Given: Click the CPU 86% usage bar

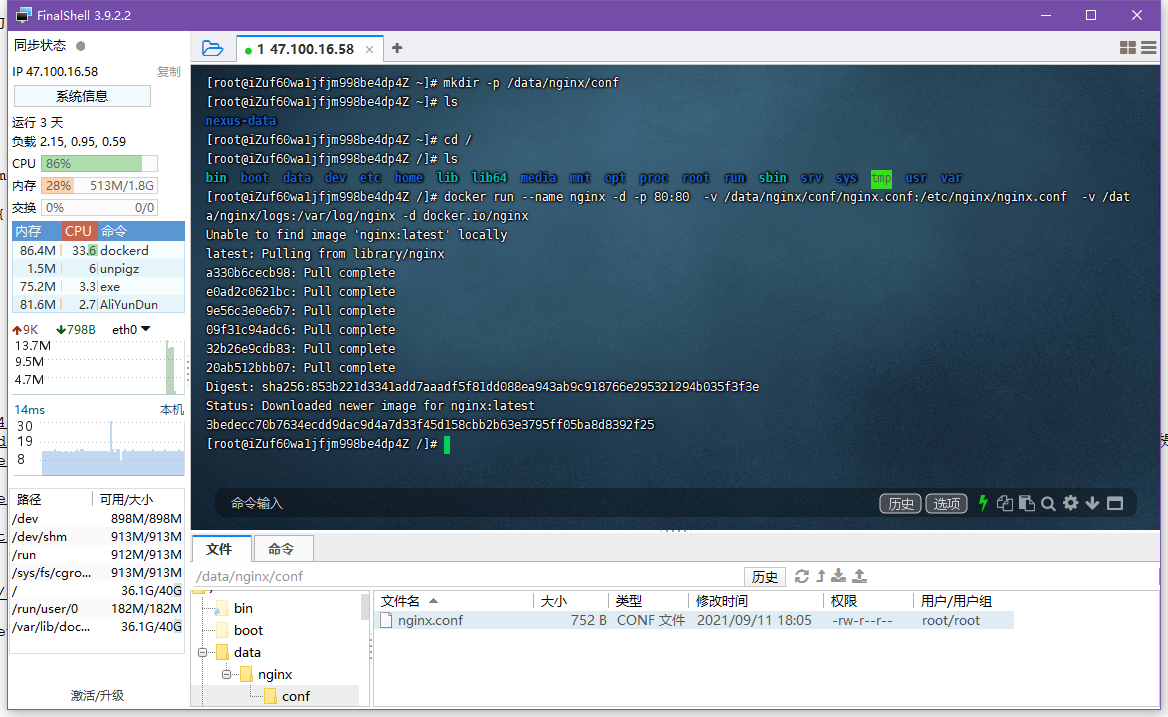Looking at the screenshot, I should point(99,163).
